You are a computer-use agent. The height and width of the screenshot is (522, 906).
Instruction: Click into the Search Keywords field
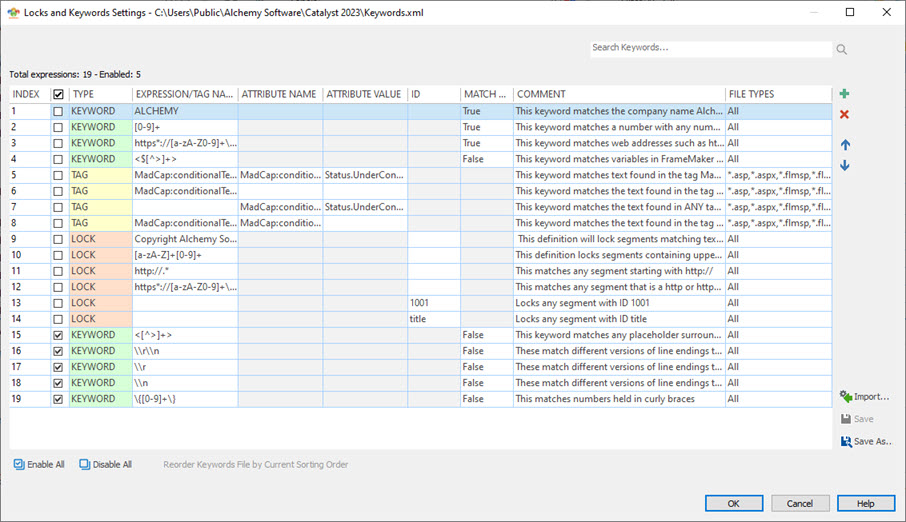tap(709, 48)
